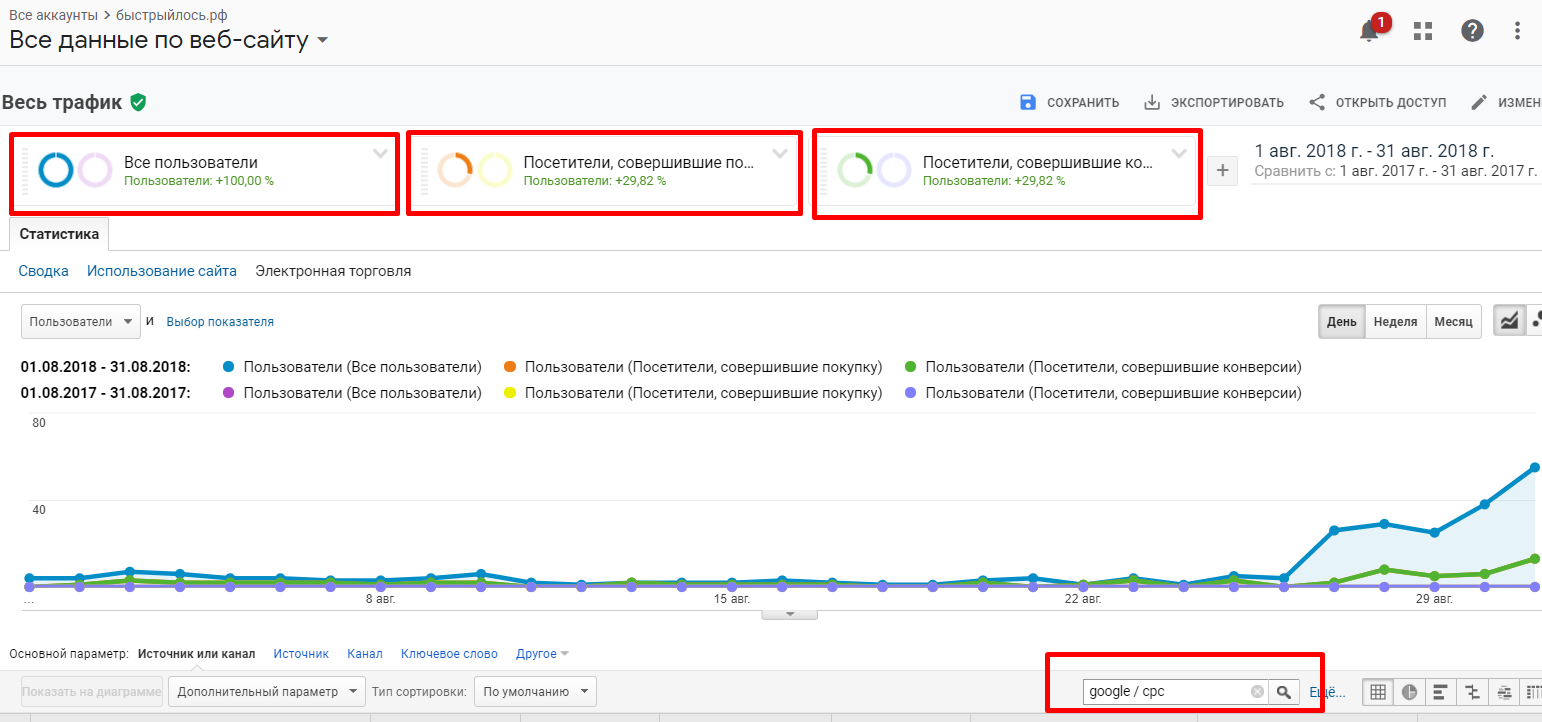Open the three-dot more options menu
The height and width of the screenshot is (722, 1542).
1517,31
